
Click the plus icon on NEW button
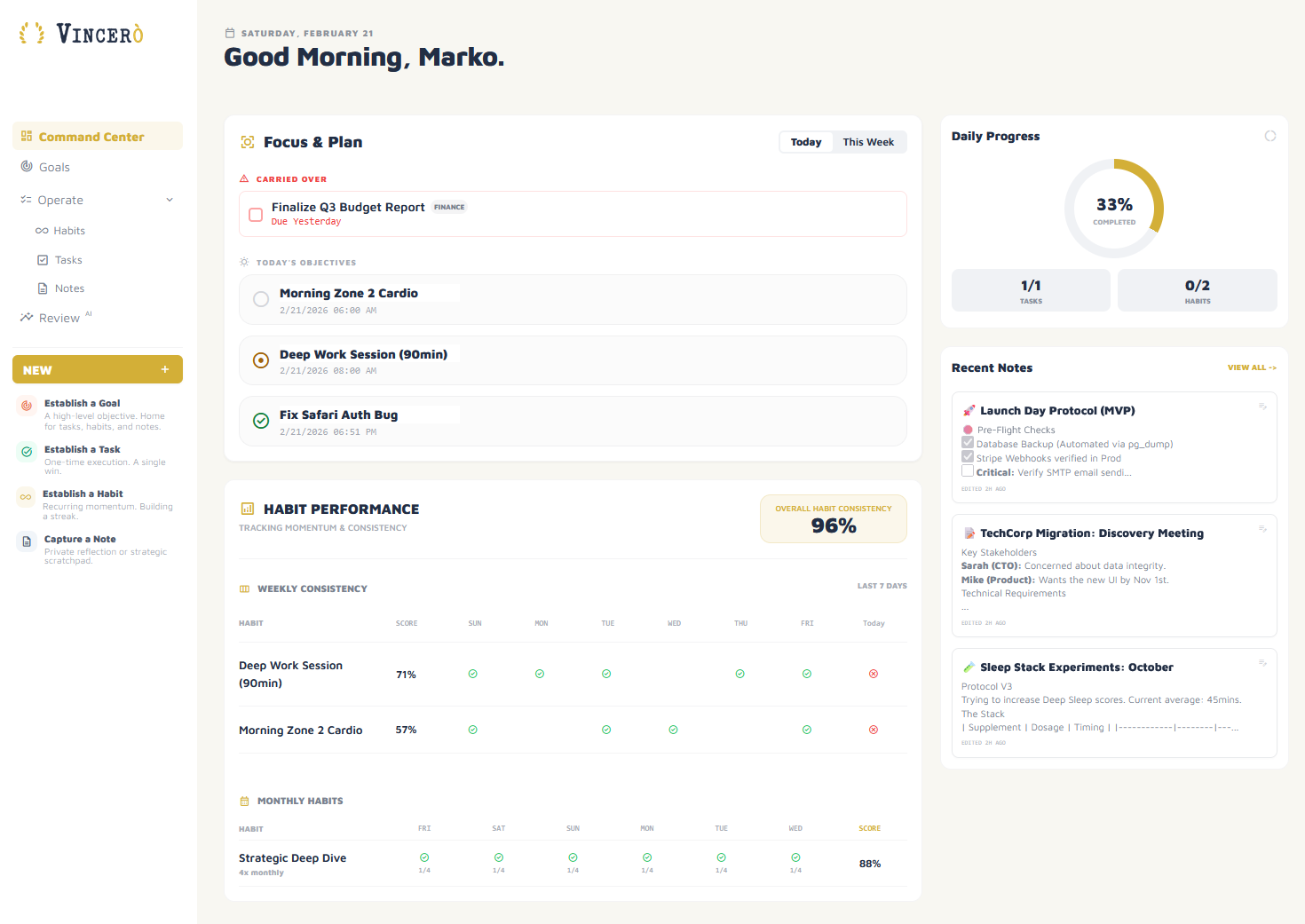coord(165,369)
